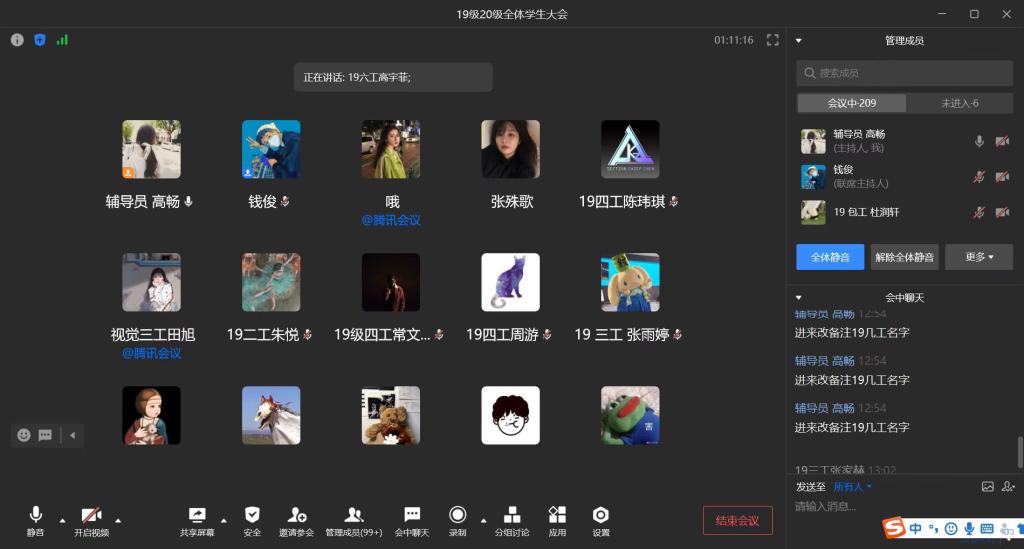This screenshot has width=1024, height=549.
Task: Collapse the 会中聊天 chat panel
Action: click(x=798, y=297)
